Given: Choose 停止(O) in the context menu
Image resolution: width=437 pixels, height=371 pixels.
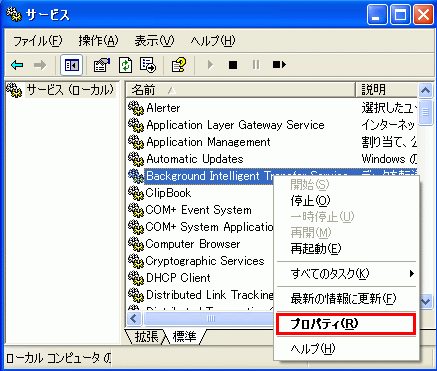Looking at the screenshot, I should click(x=346, y=201).
